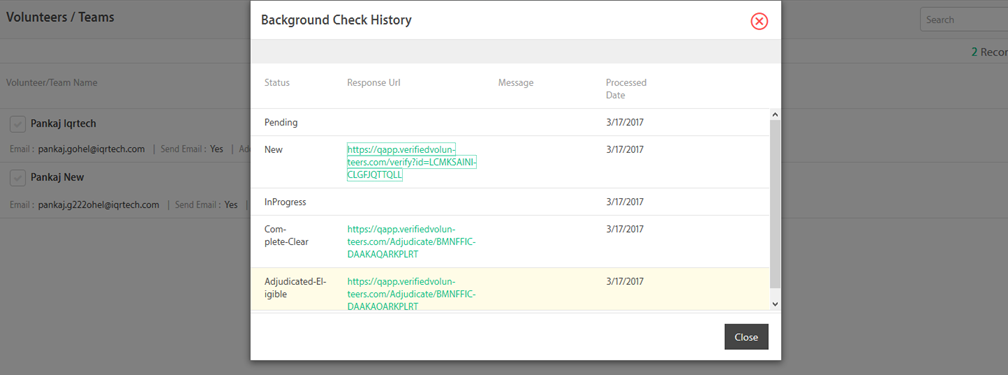Open the Adjudicate link for Adjudicated-Eligible

click(411, 294)
